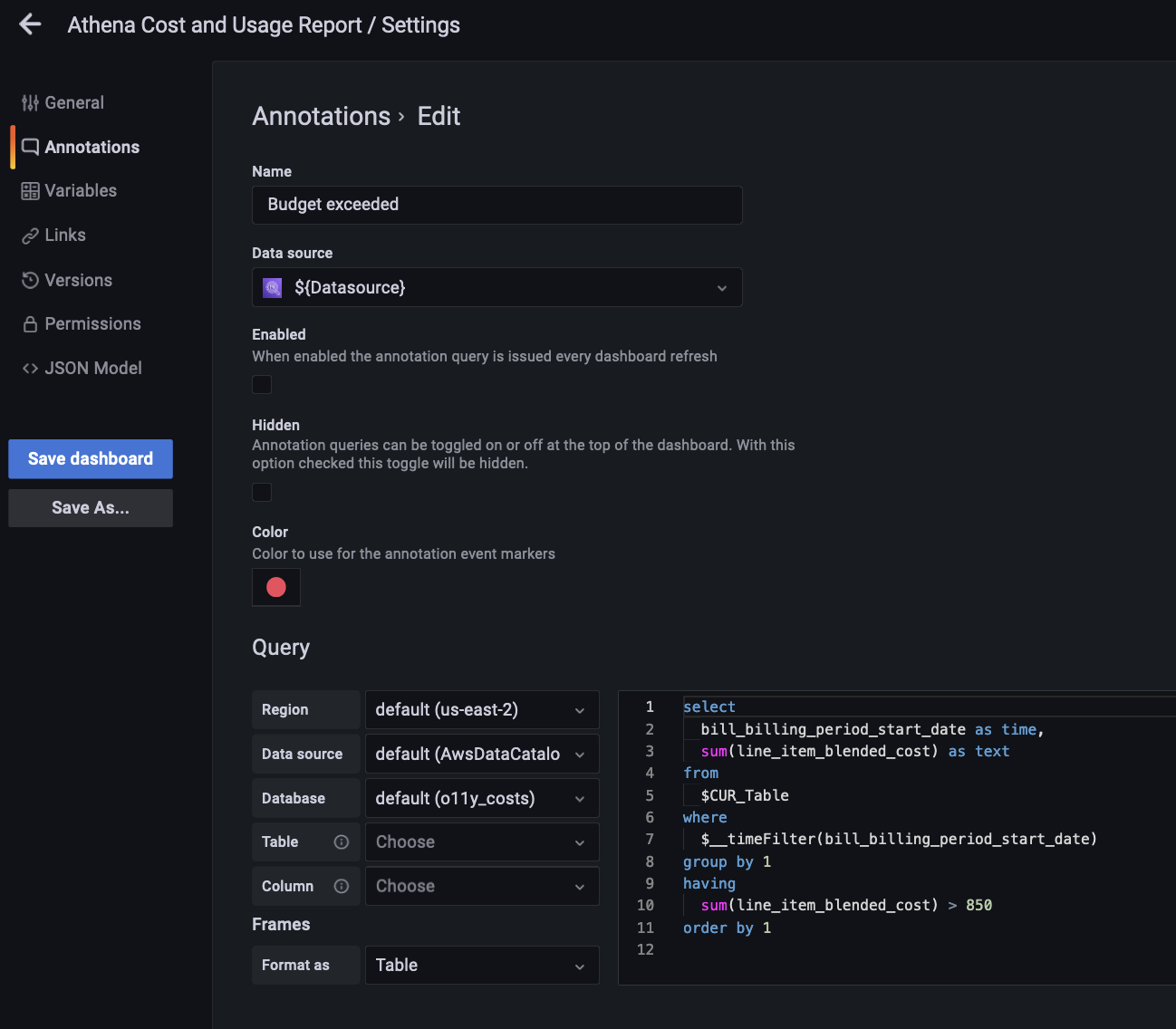Enable the annotation query checkbox
The image size is (1176, 1029).
[x=262, y=385]
